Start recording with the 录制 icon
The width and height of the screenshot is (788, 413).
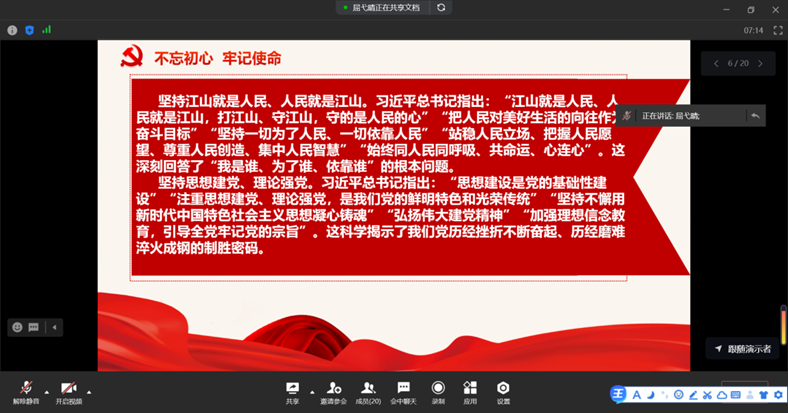click(438, 388)
